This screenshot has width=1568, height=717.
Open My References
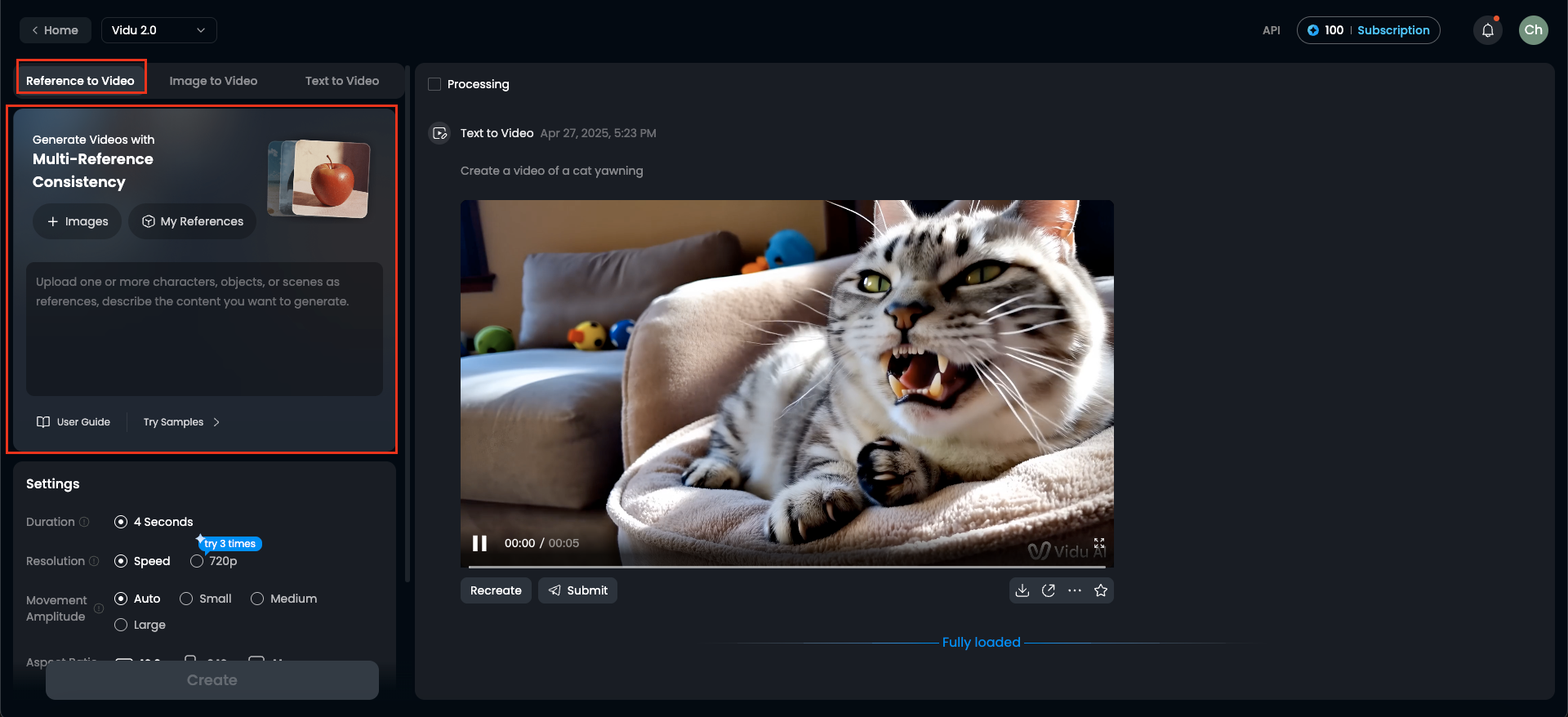[193, 221]
